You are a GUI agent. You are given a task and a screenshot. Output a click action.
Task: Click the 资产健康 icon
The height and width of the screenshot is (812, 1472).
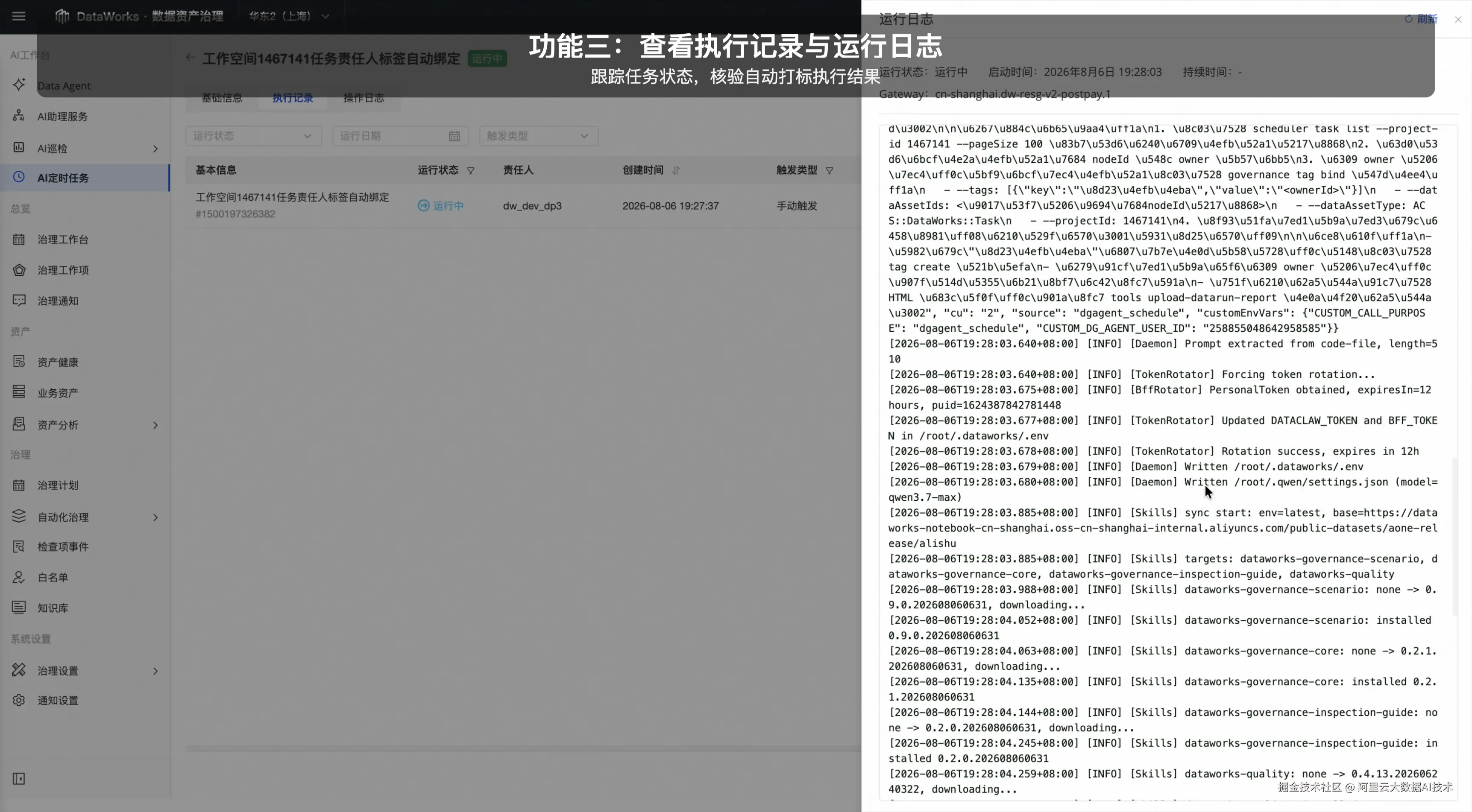(19, 362)
